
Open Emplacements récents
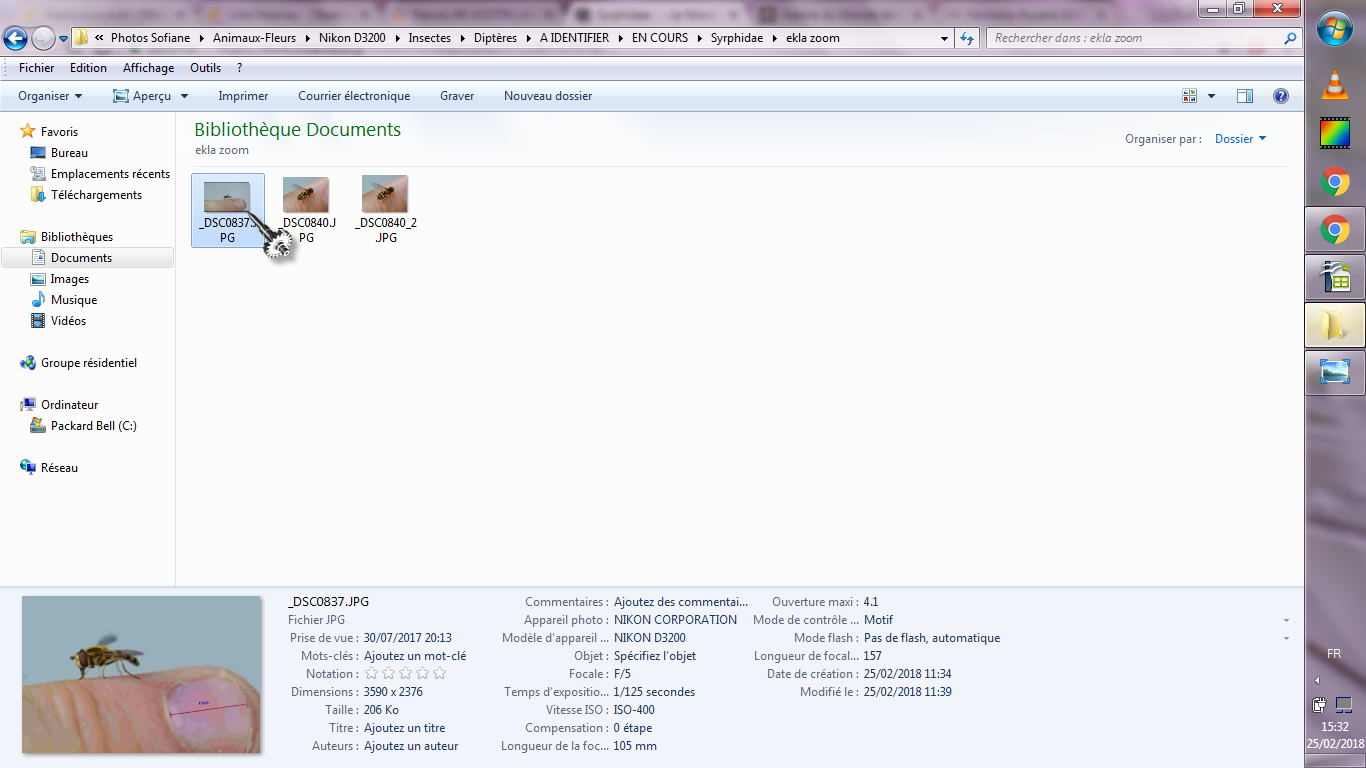pyautogui.click(x=110, y=174)
